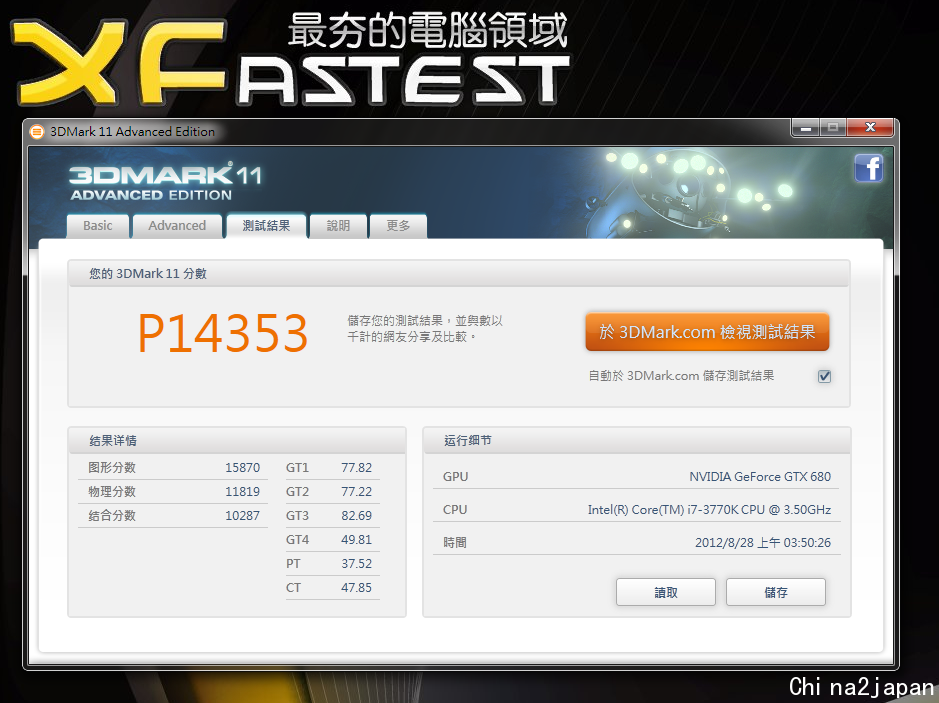This screenshot has height=703, width=939.
Task: Minimize the 3DMark 11 window
Action: pyautogui.click(x=806, y=128)
